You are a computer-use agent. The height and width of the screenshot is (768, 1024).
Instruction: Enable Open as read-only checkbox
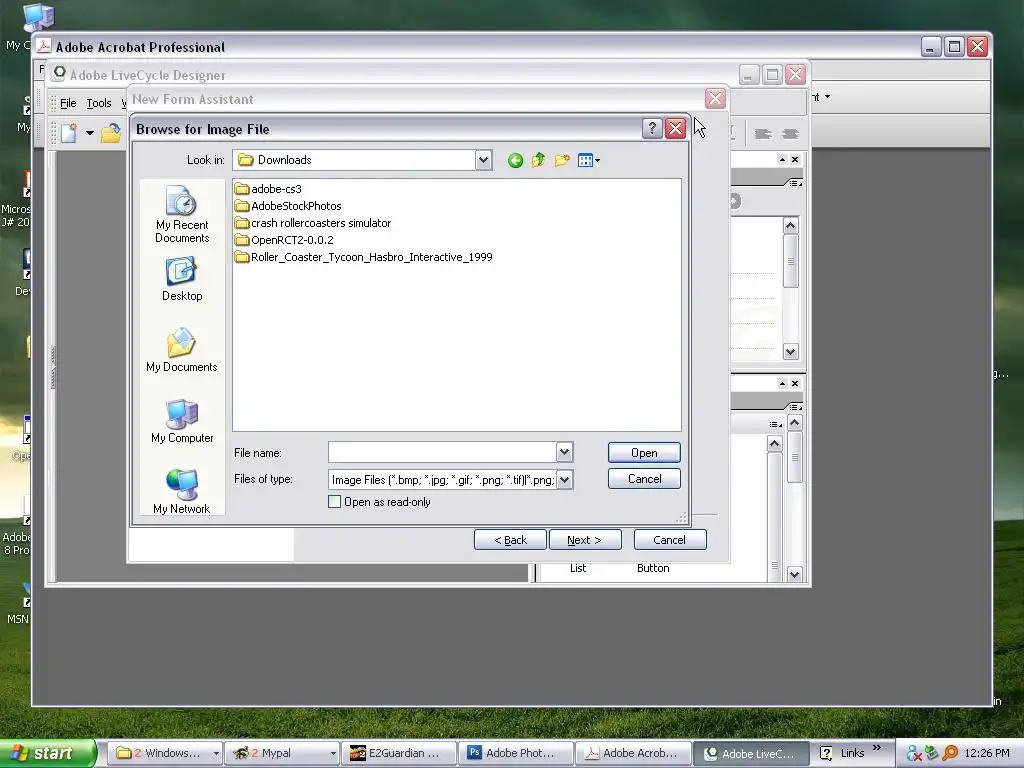coord(334,502)
